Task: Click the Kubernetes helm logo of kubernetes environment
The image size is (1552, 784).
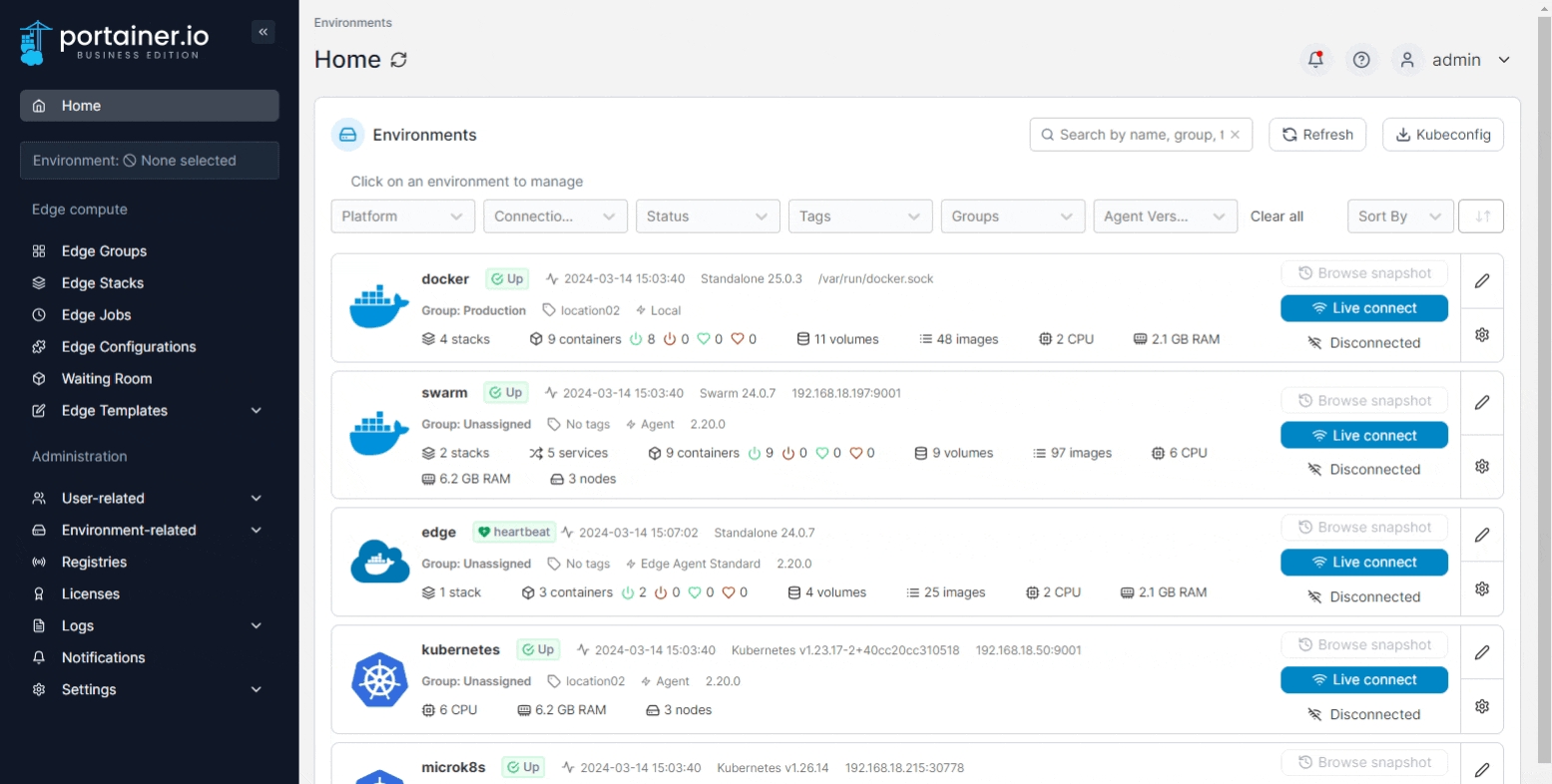Action: click(x=379, y=679)
